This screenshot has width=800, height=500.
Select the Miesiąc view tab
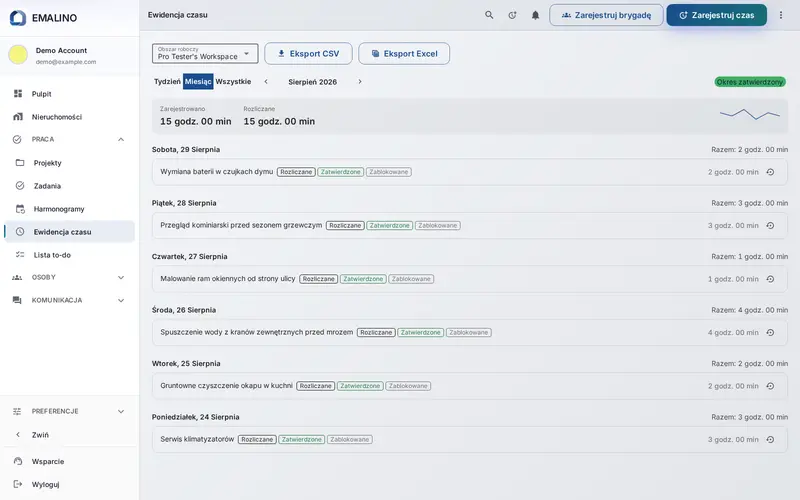198,82
